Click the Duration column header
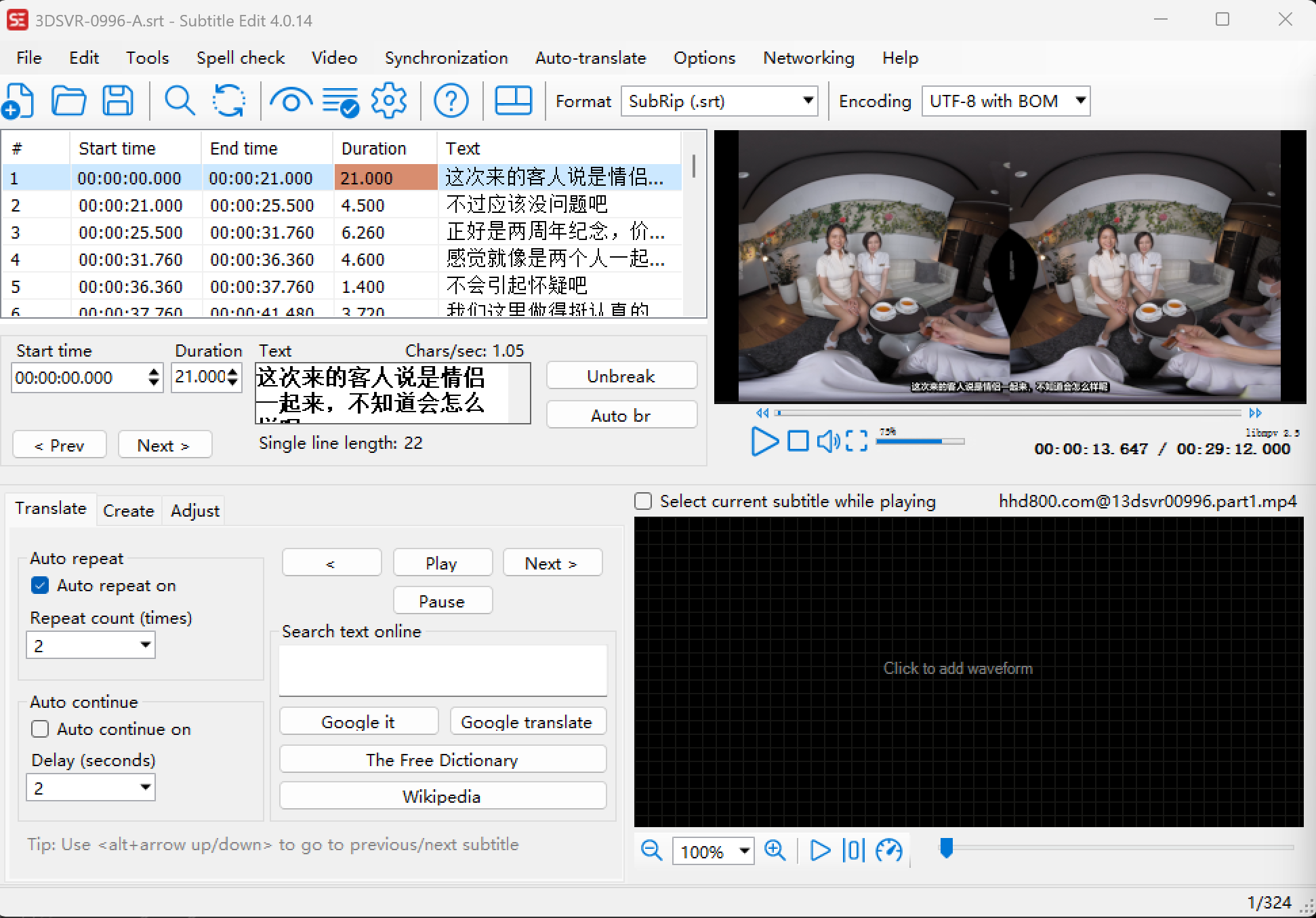 (x=384, y=148)
